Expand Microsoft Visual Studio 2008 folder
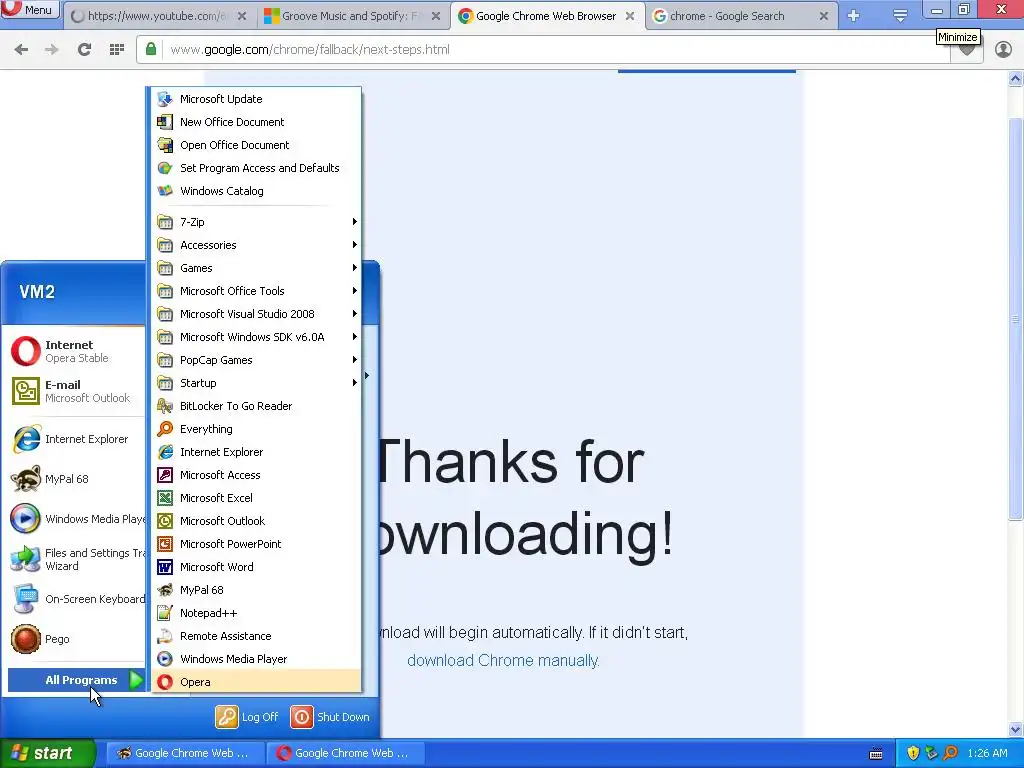Viewport: 1024px width, 768px height. point(256,313)
